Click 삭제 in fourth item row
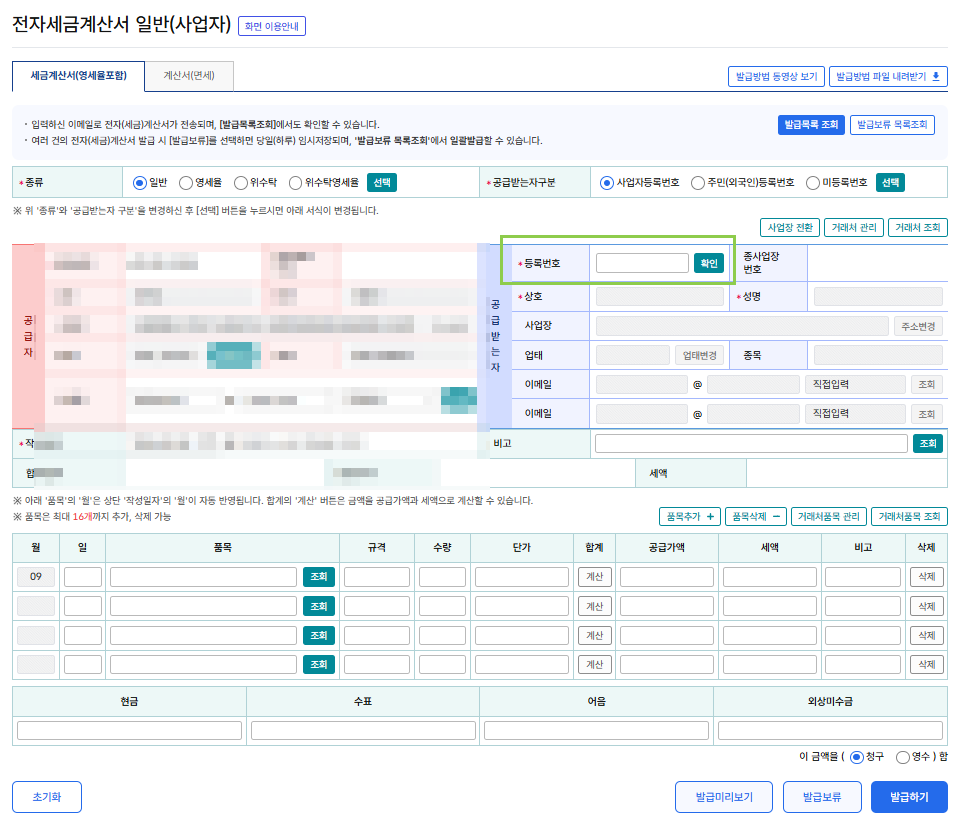 pyautogui.click(x=927, y=664)
